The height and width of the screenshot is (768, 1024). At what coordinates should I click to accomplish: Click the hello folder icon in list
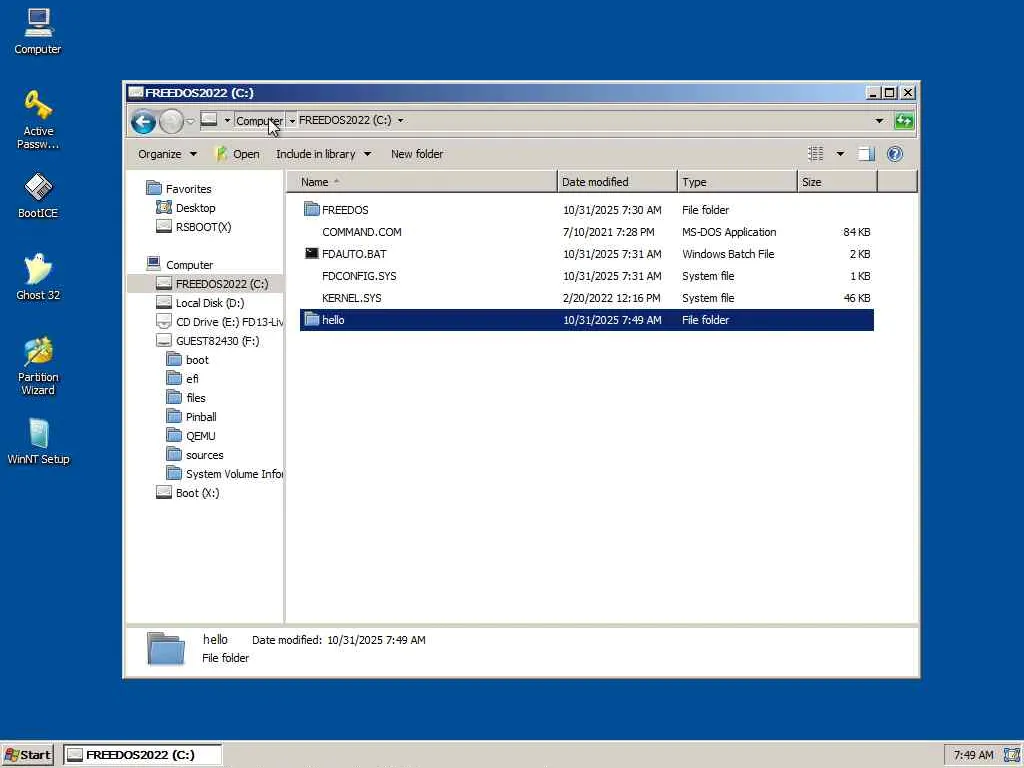(312, 319)
